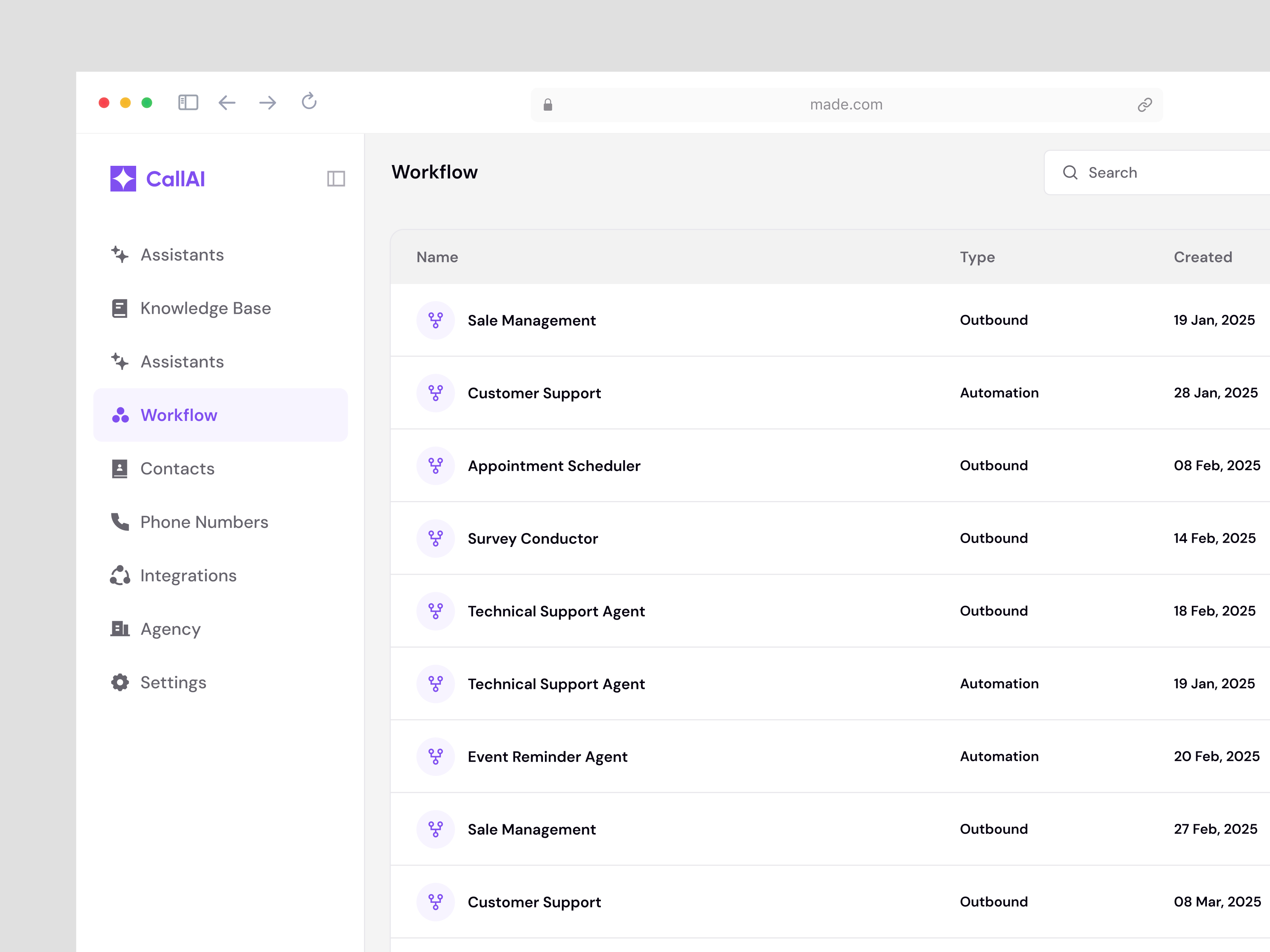The height and width of the screenshot is (952, 1270).
Task: Open the Workflow section in the sidebar
Action: (x=179, y=415)
